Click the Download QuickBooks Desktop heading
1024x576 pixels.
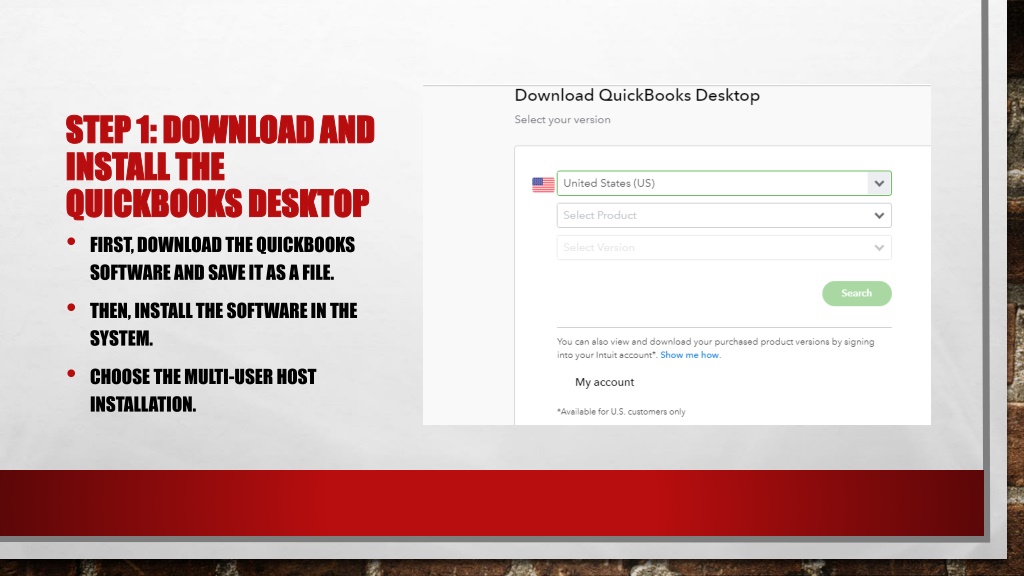pyautogui.click(x=637, y=95)
